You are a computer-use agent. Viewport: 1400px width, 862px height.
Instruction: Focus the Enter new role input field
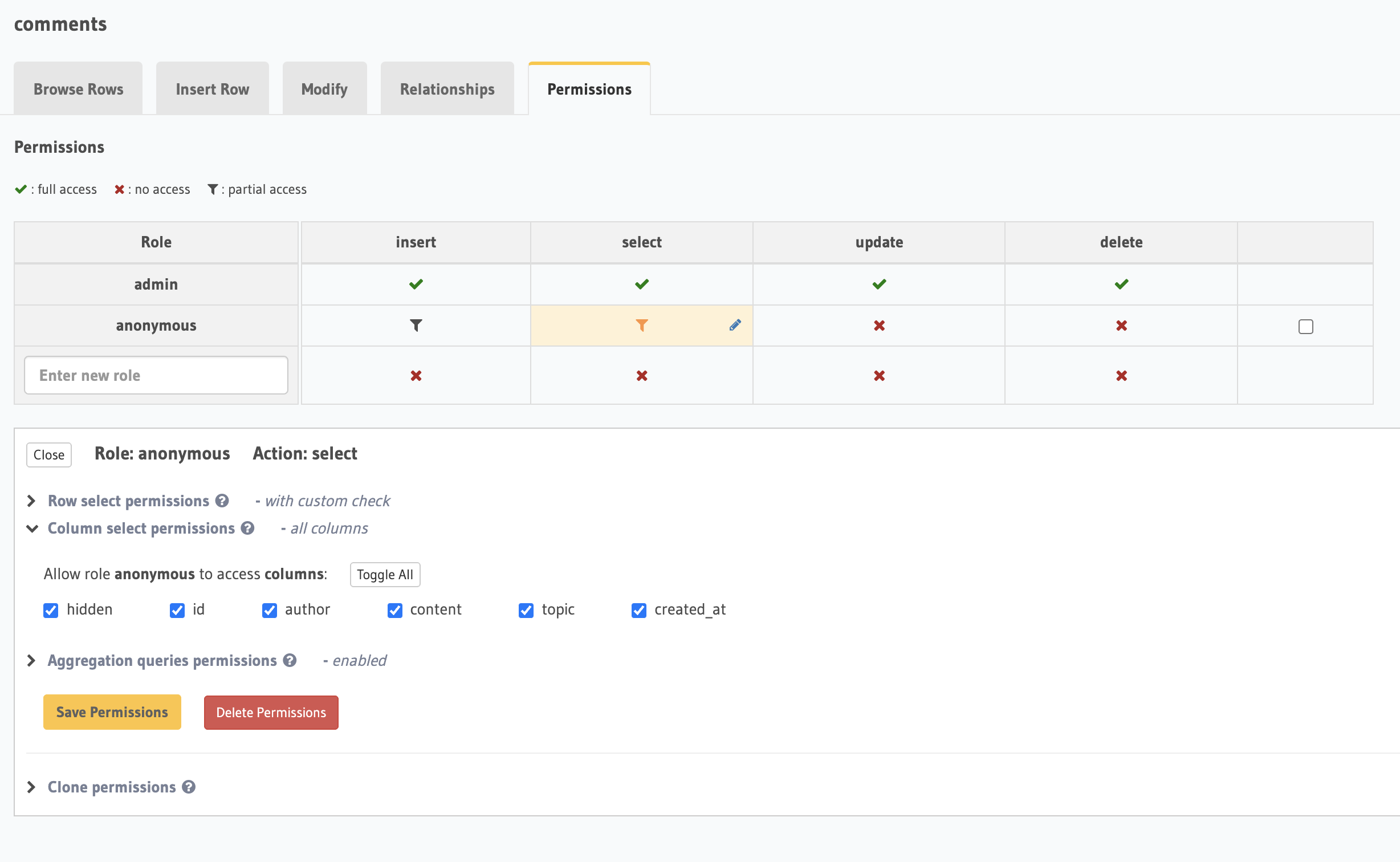coord(156,375)
